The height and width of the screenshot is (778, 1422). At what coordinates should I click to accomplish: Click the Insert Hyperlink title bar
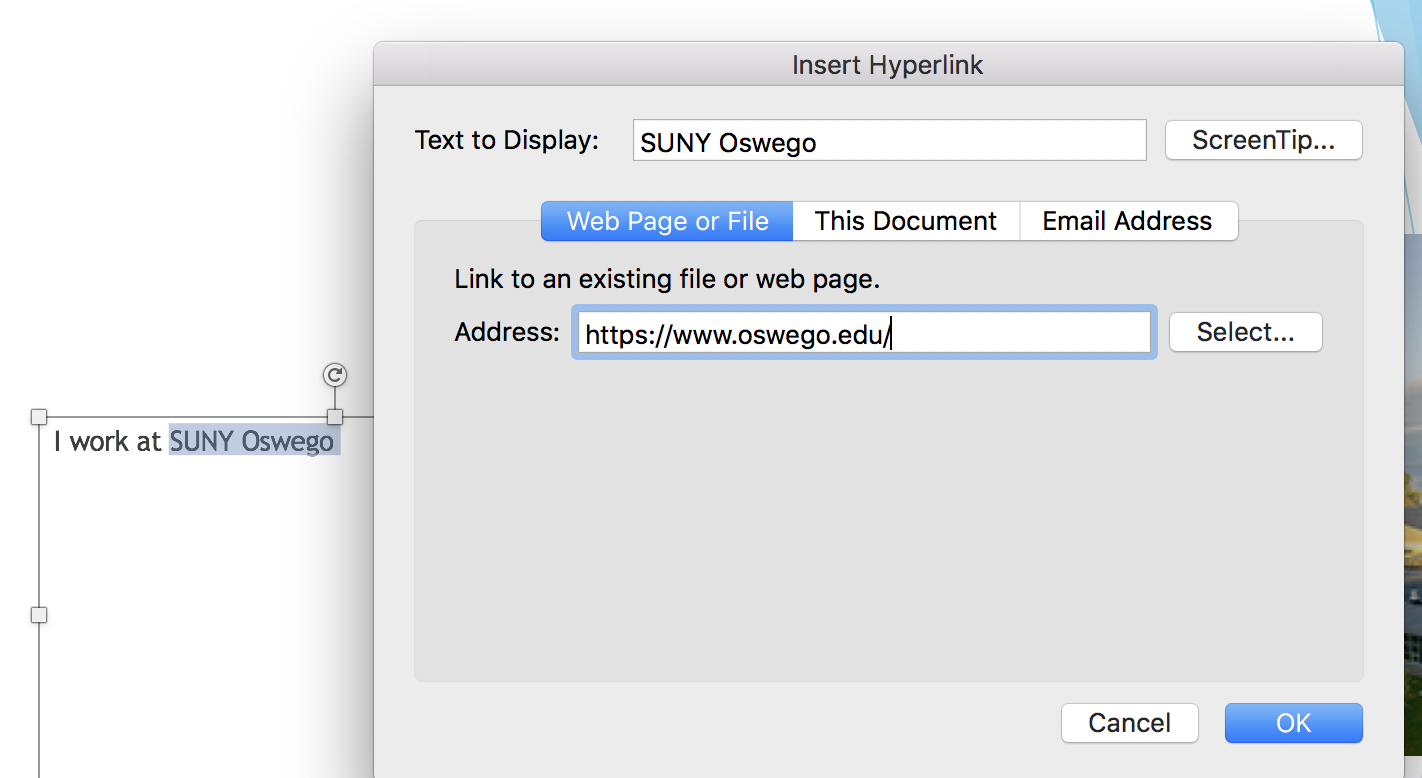click(x=888, y=65)
